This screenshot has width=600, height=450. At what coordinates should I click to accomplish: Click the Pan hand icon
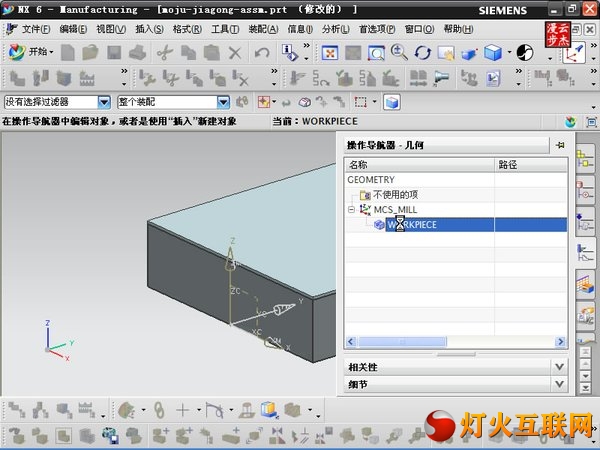446,53
